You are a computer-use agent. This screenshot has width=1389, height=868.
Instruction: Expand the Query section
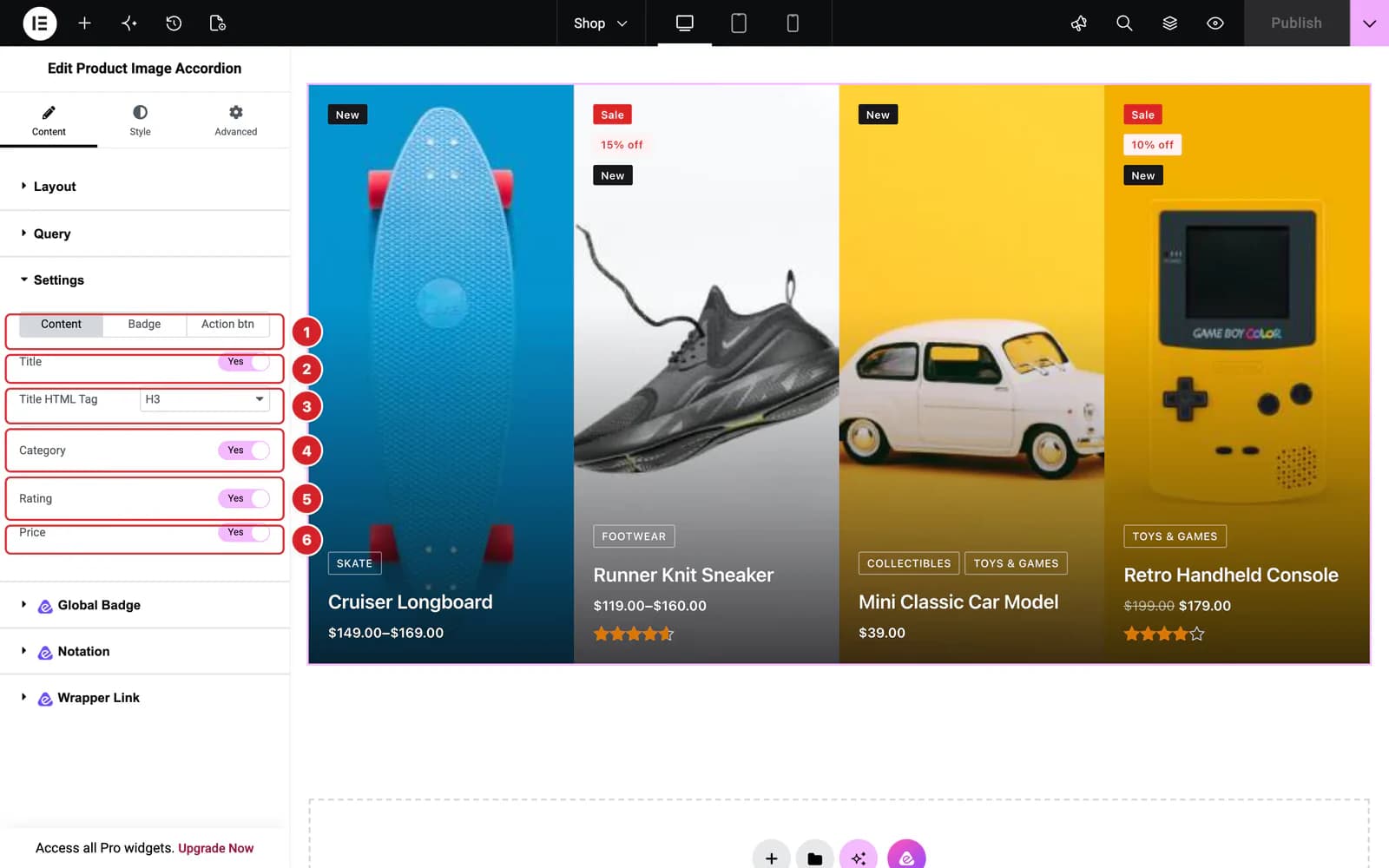144,233
